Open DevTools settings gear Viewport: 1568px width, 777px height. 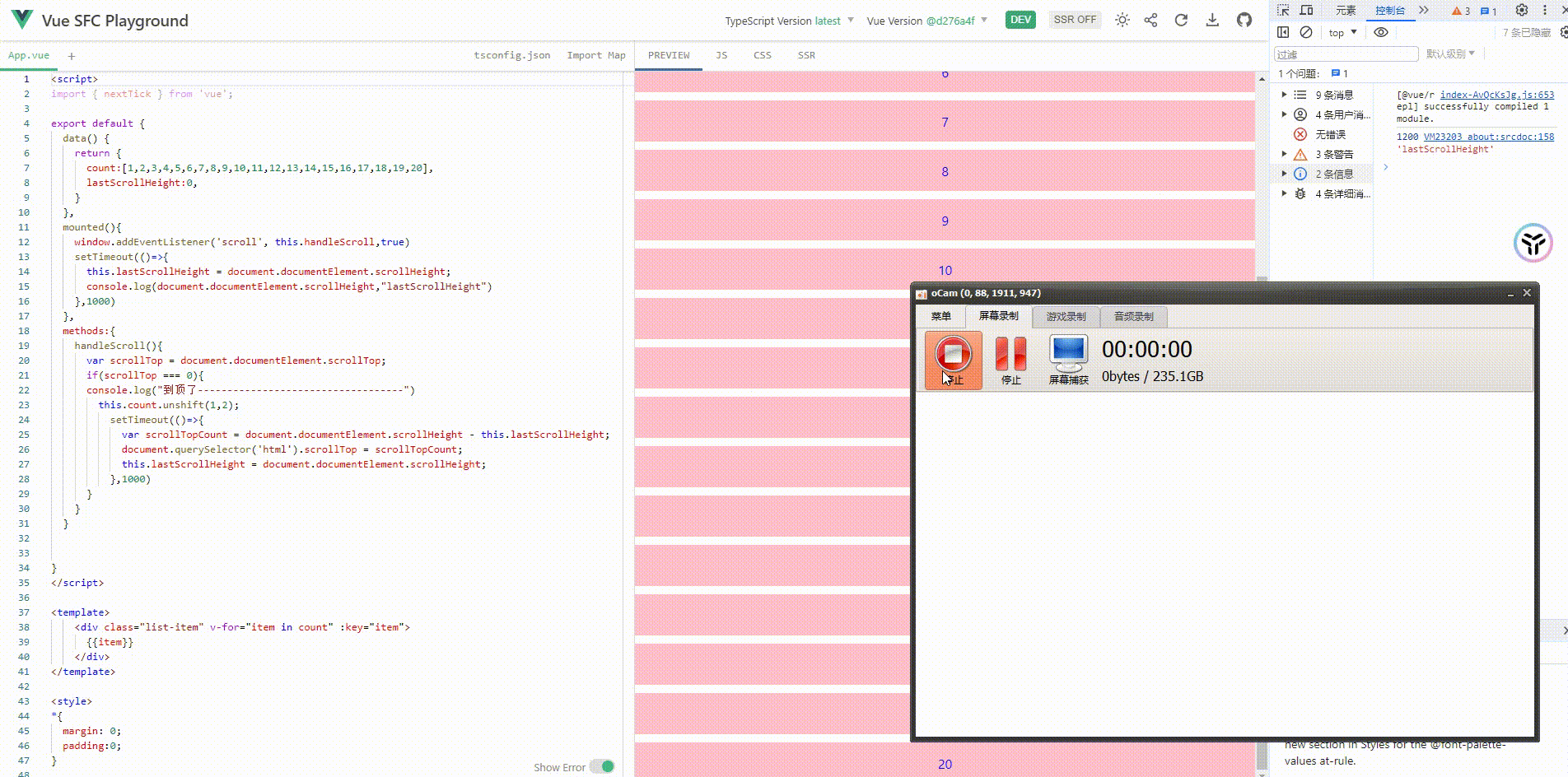tap(1522, 10)
